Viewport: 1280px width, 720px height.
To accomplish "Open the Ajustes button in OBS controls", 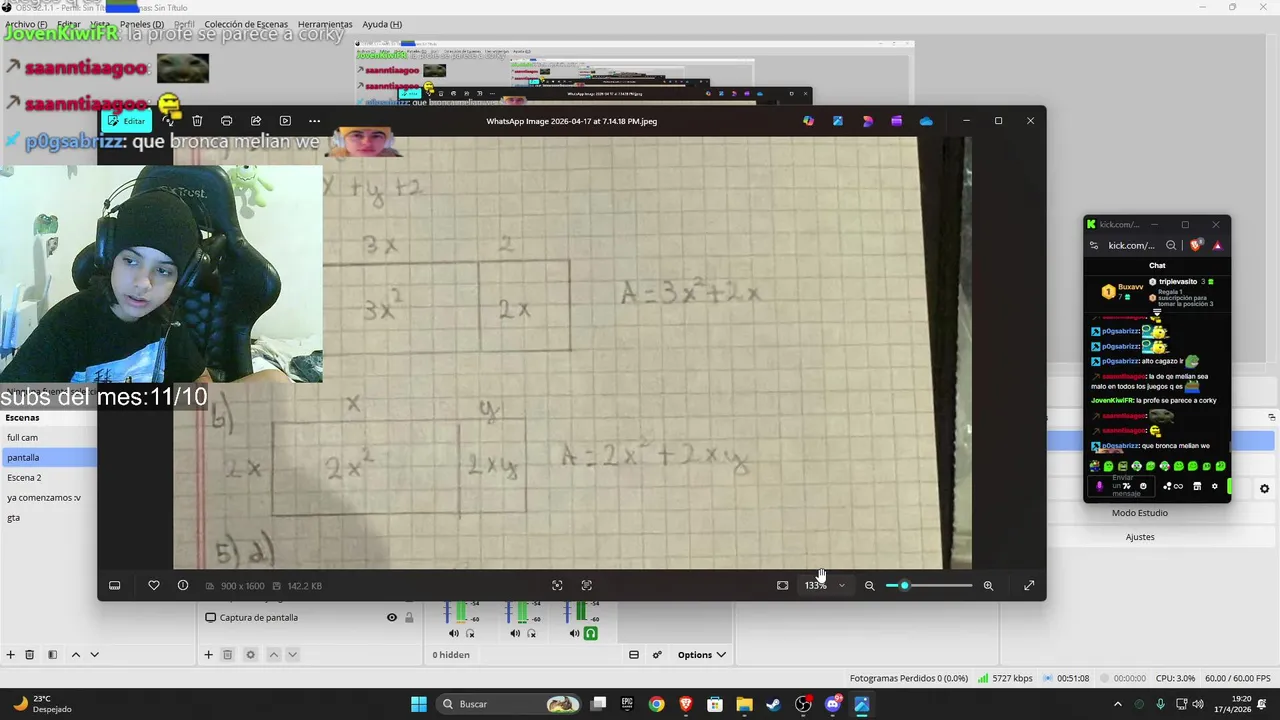I will point(1140,537).
